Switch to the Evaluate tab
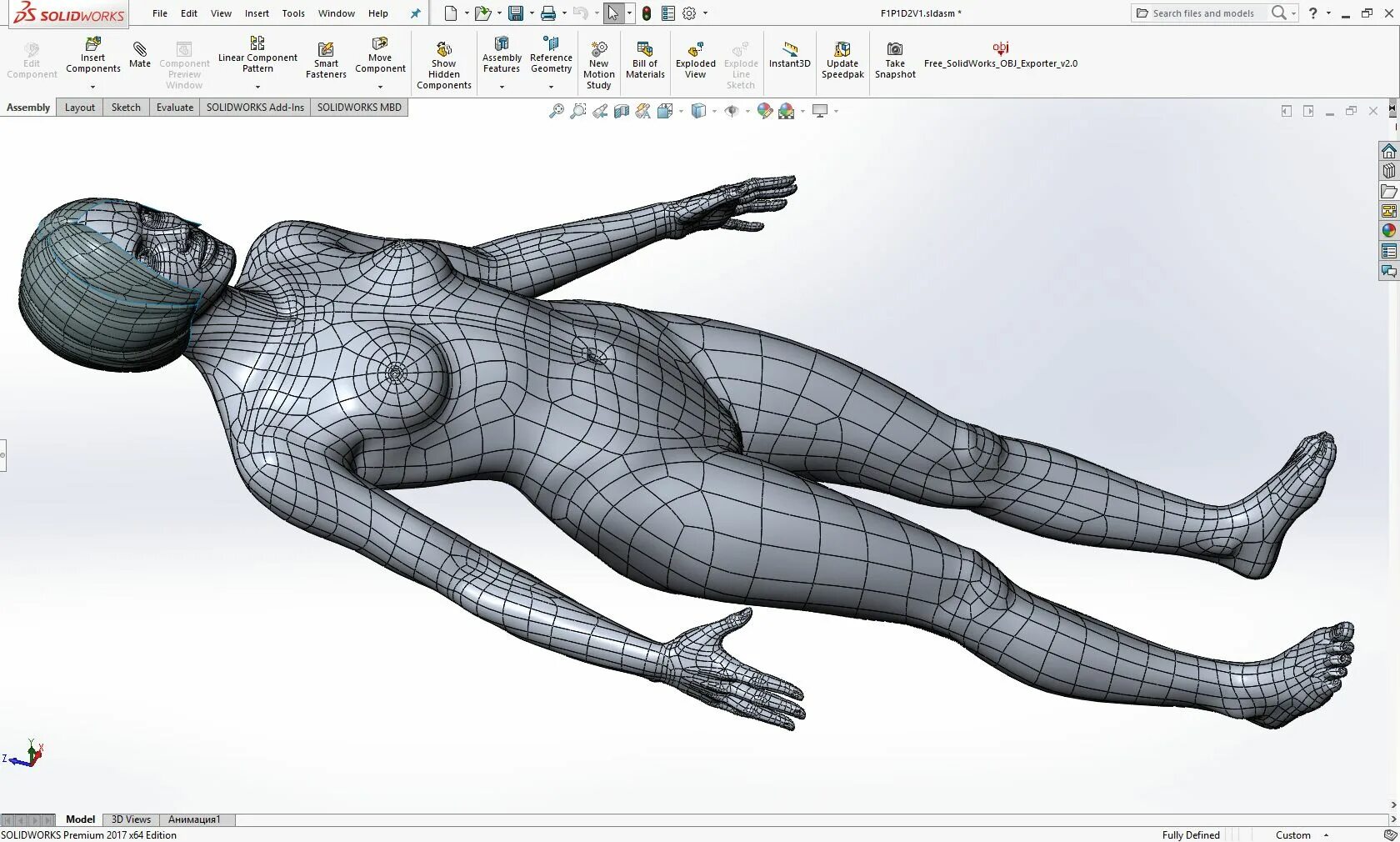 pyautogui.click(x=175, y=108)
